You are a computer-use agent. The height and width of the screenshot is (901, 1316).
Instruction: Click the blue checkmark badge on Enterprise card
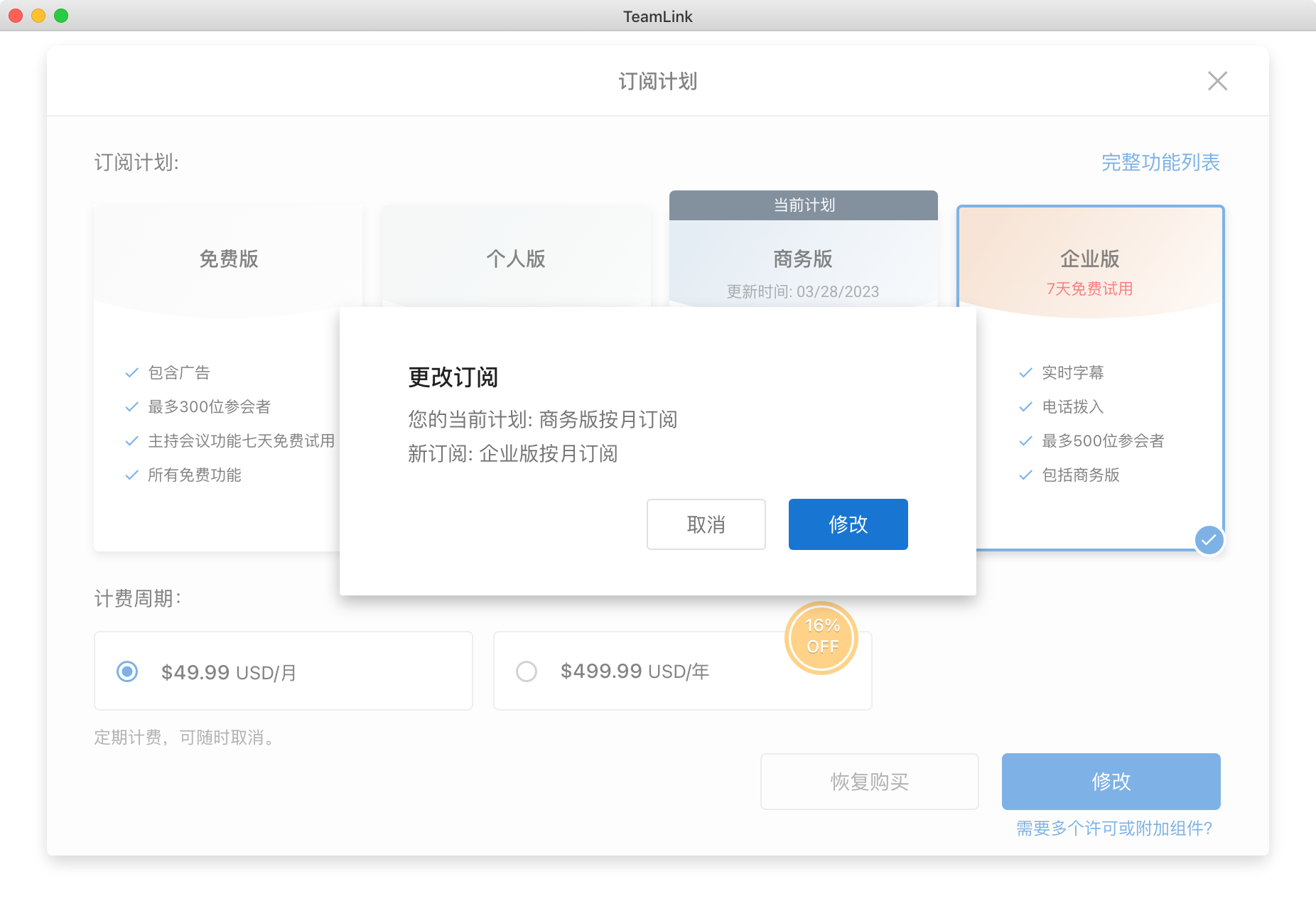click(1209, 540)
